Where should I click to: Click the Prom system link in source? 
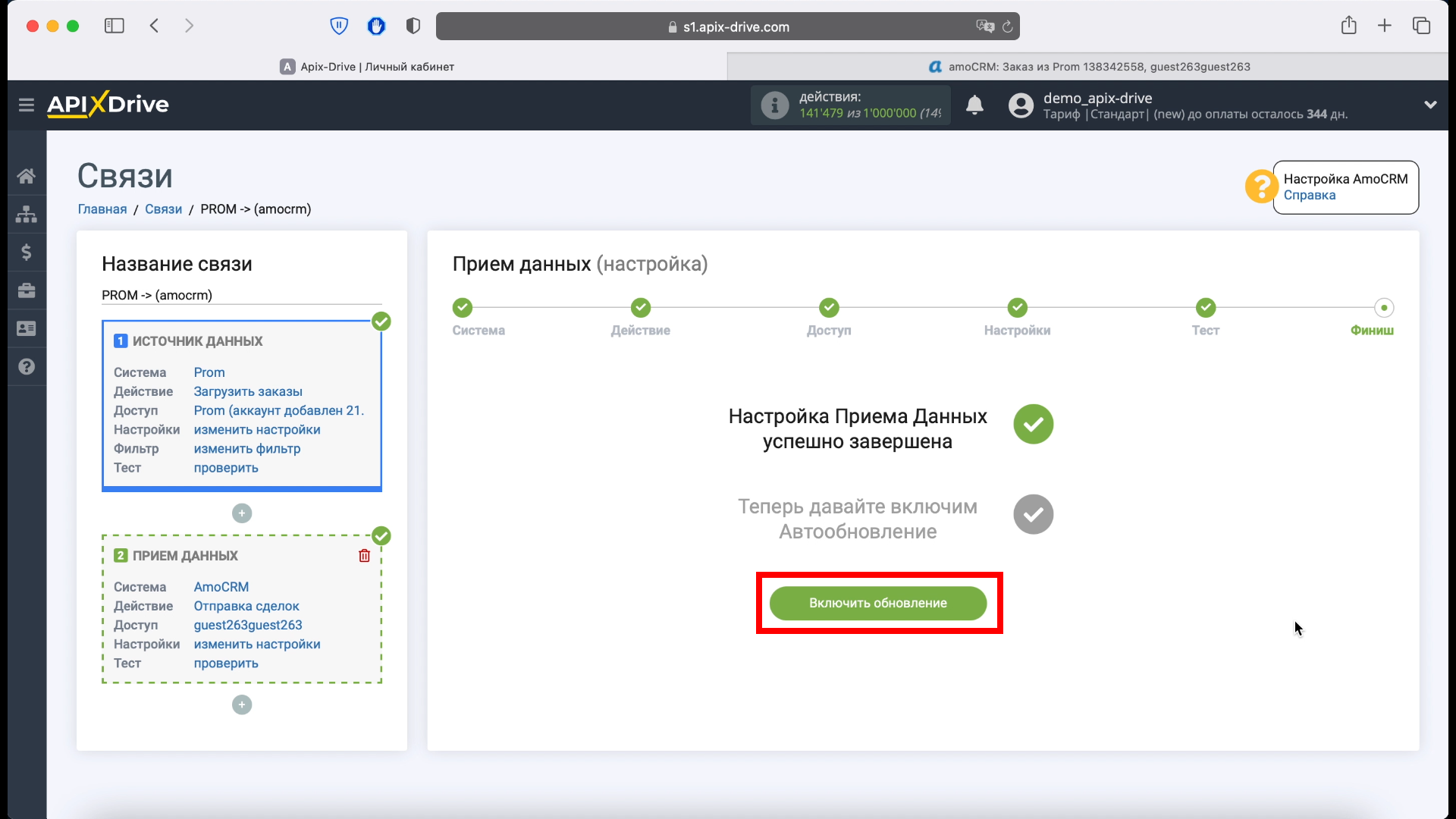tap(209, 372)
